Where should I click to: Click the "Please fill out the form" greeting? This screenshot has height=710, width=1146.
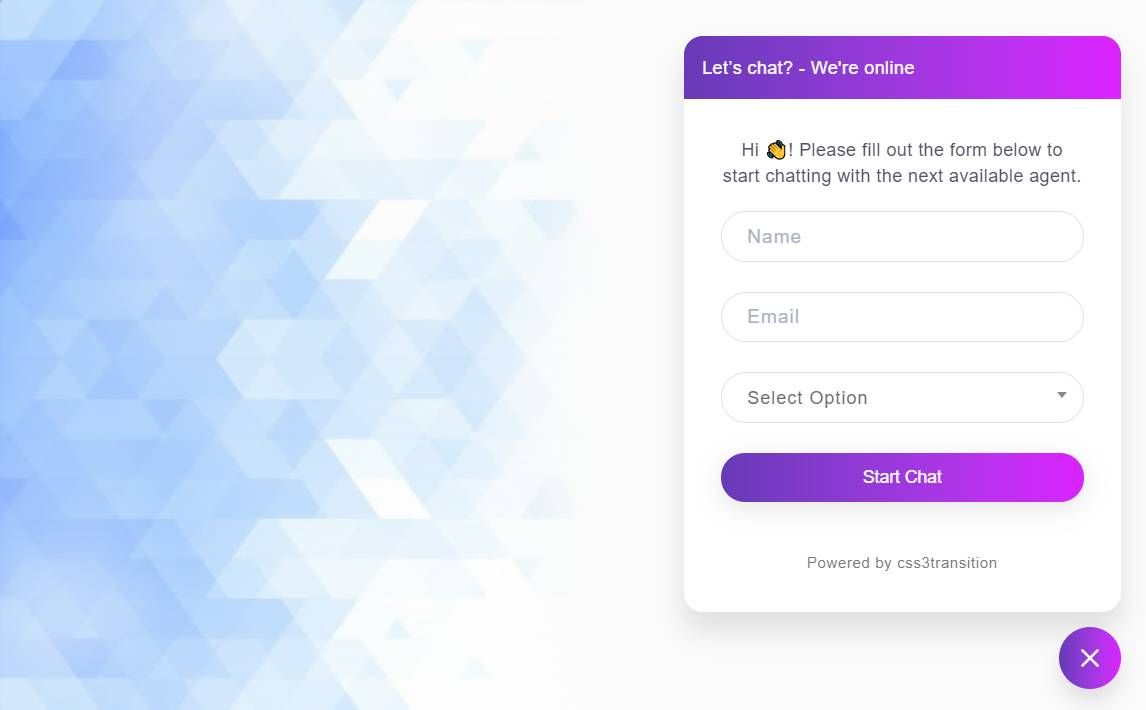(930, 150)
